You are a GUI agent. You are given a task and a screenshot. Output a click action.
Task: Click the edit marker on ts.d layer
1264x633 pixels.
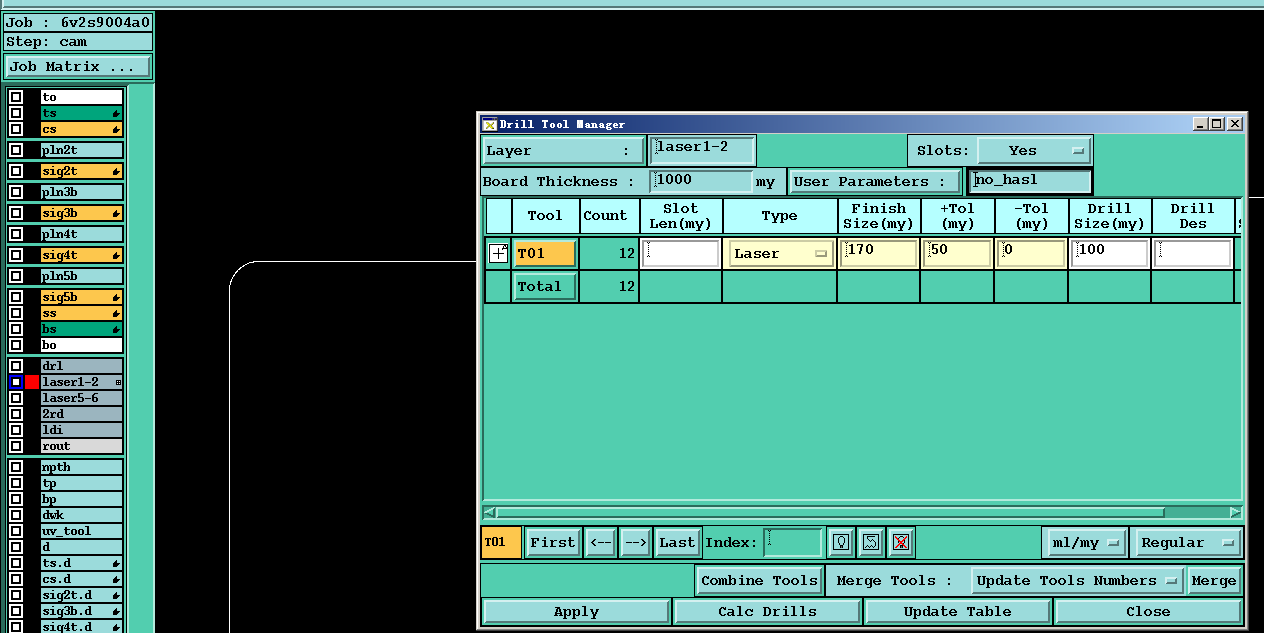[x=116, y=564]
